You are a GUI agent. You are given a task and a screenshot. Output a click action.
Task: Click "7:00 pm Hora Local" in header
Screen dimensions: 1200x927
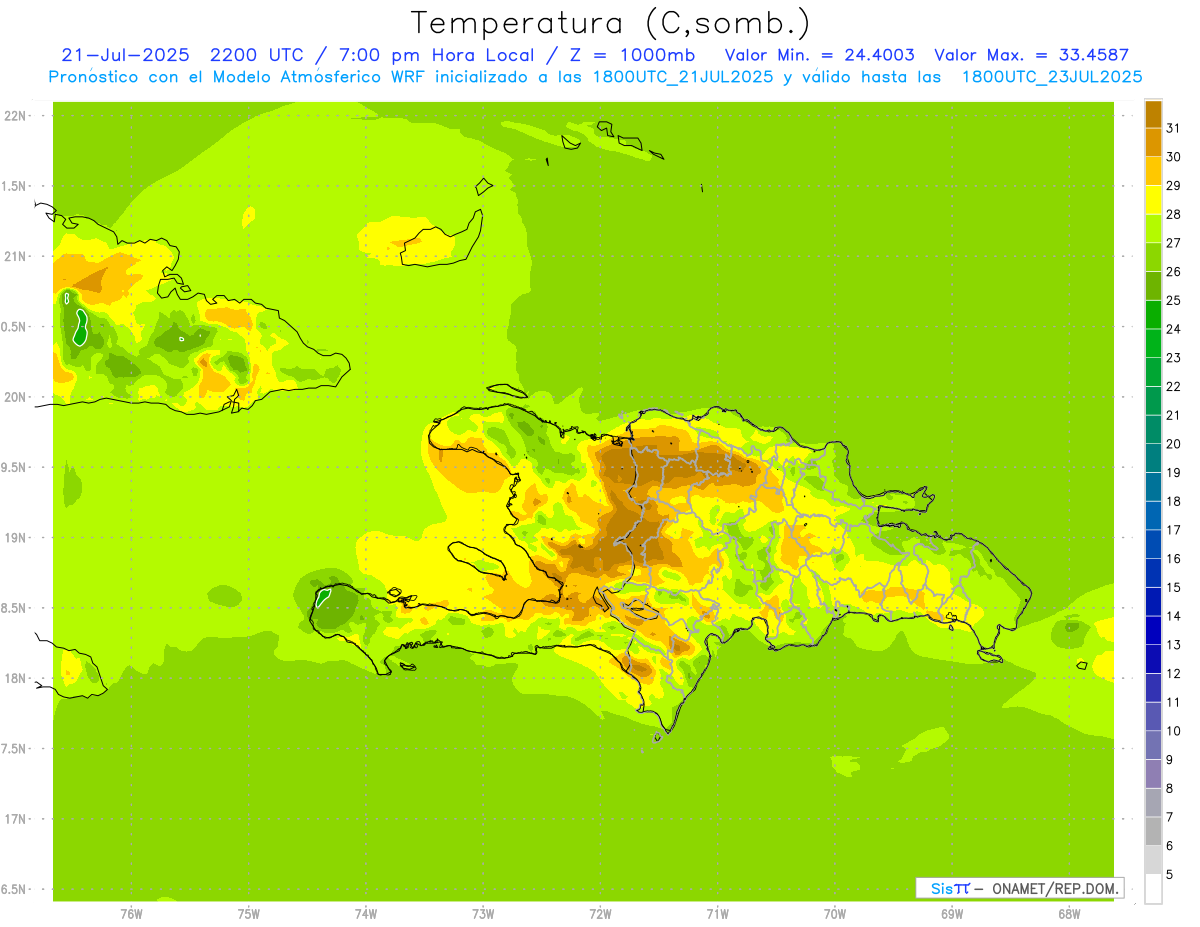point(438,55)
